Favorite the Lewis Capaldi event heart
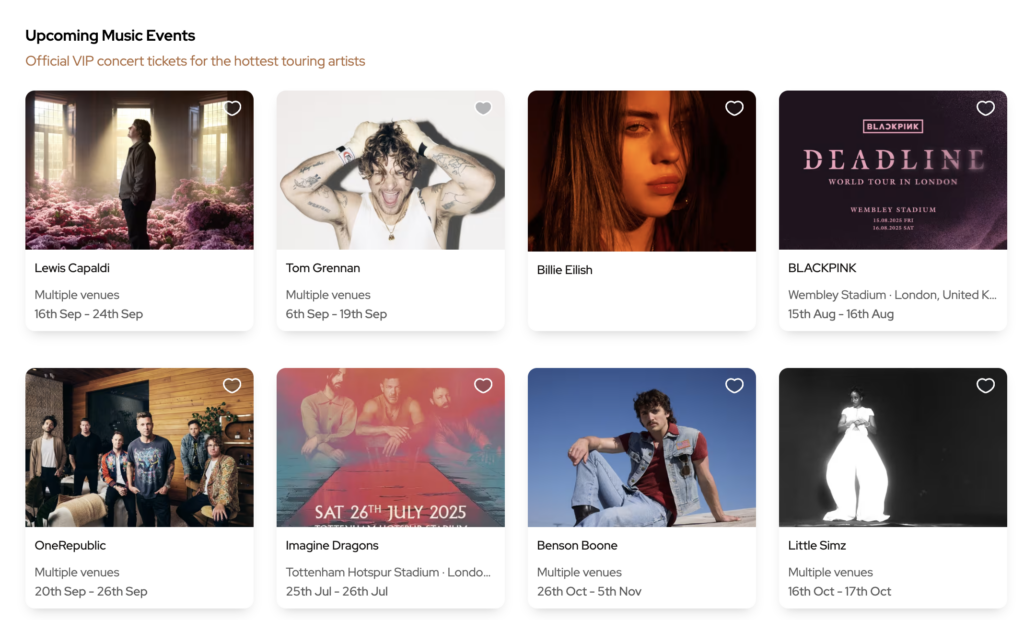Image resolution: width=1024 pixels, height=620 pixels. (233, 108)
